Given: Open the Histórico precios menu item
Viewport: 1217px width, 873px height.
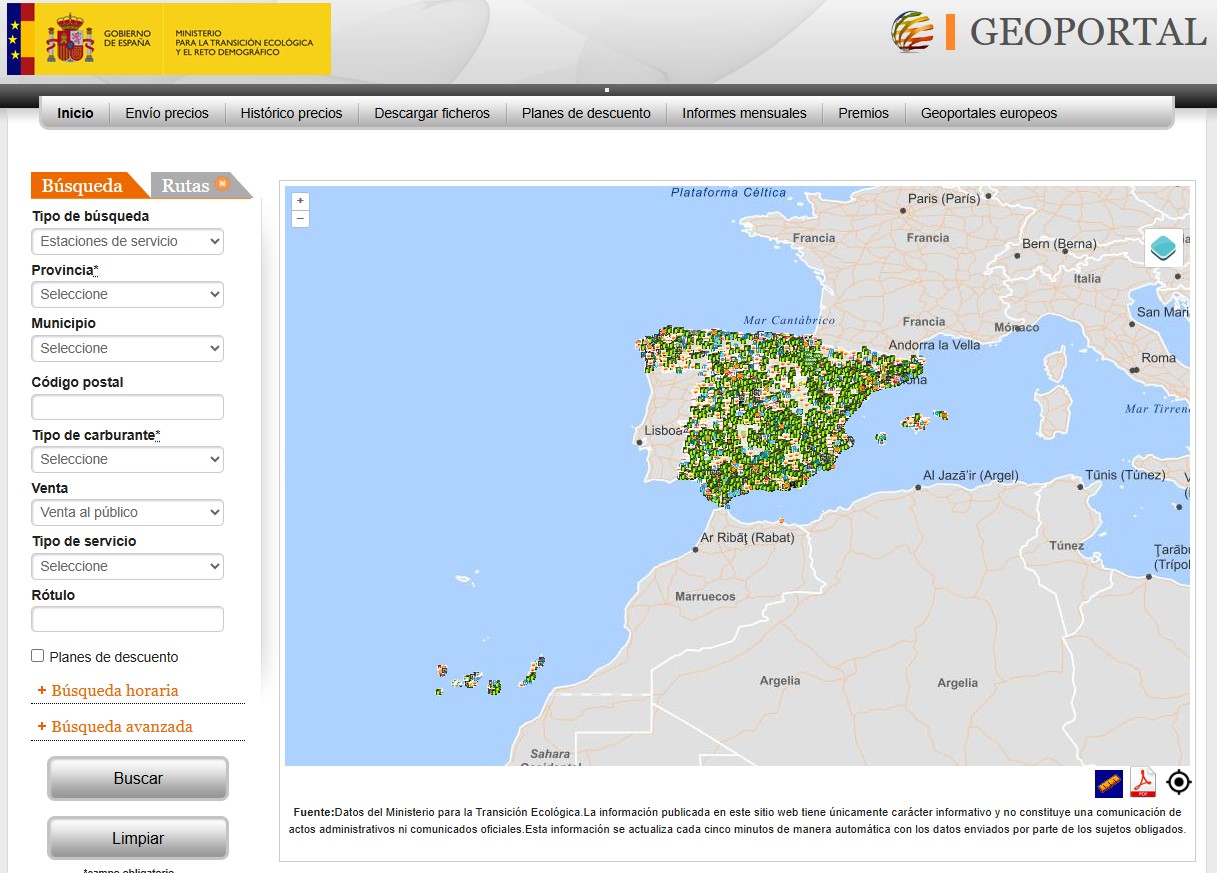Looking at the screenshot, I should (291, 113).
